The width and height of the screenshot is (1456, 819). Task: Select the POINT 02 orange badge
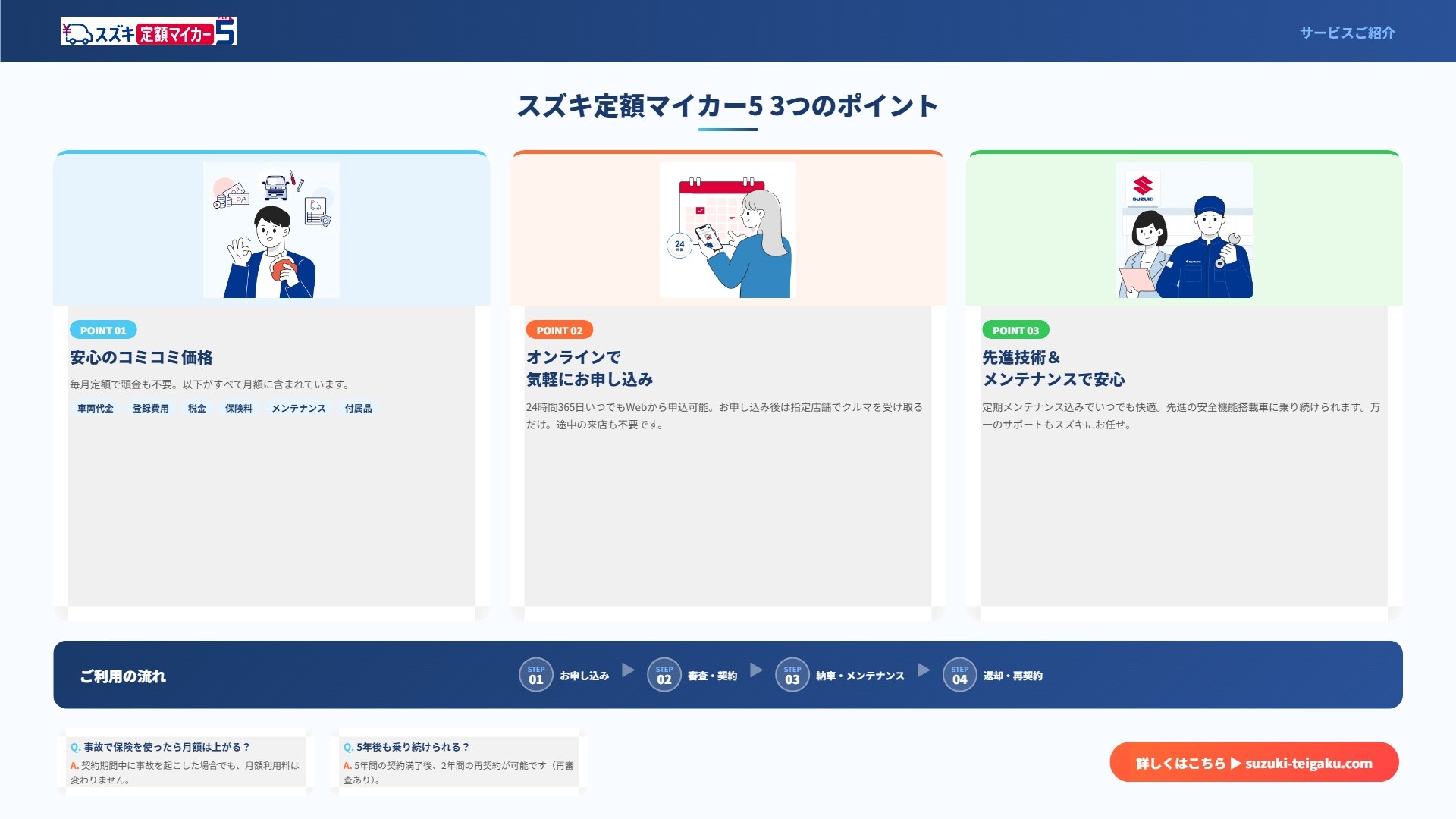pyautogui.click(x=560, y=331)
